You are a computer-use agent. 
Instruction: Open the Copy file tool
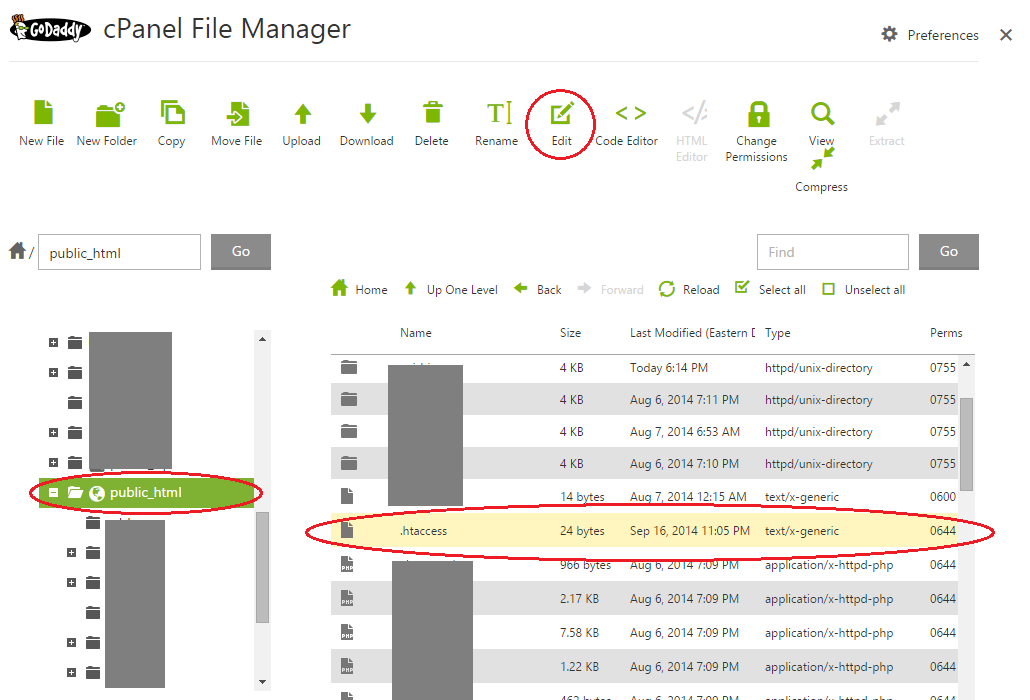coord(171,120)
